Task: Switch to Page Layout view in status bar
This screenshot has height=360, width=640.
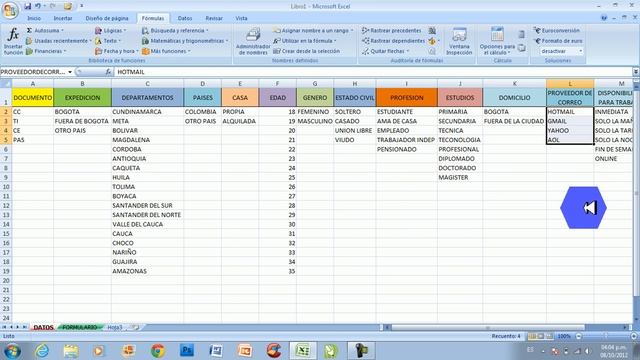Action: click(x=541, y=336)
